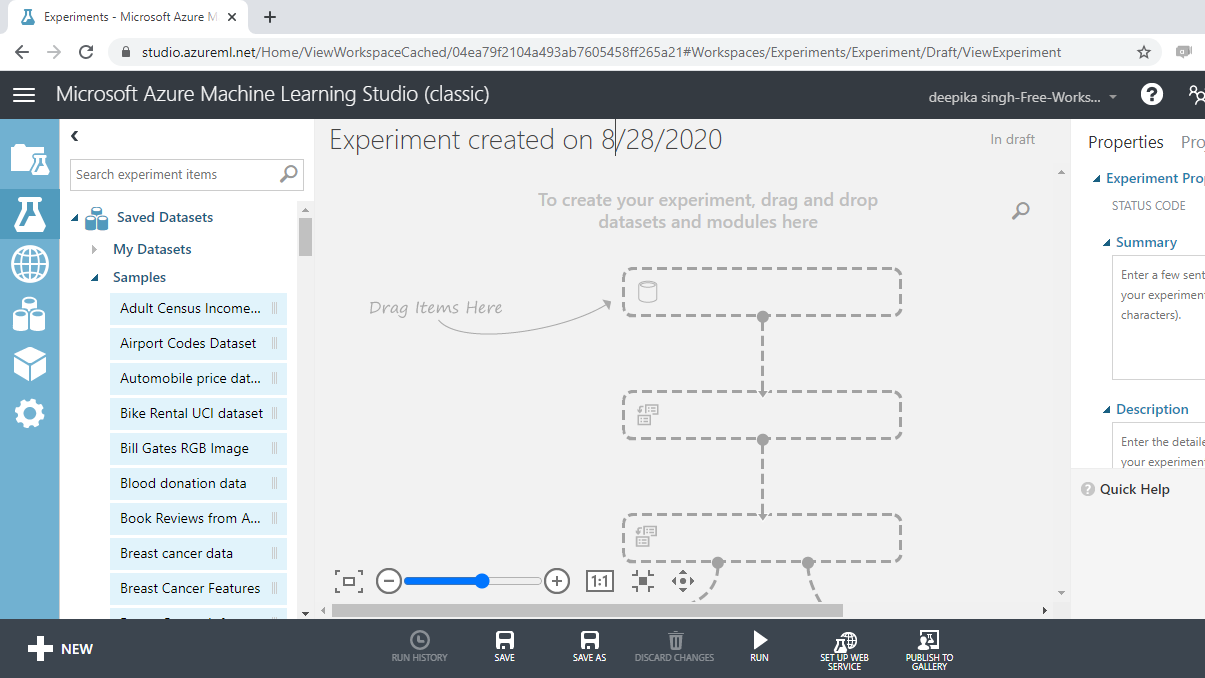This screenshot has width=1205, height=678.
Task: Open the Help question mark icon
Action: (x=1152, y=94)
